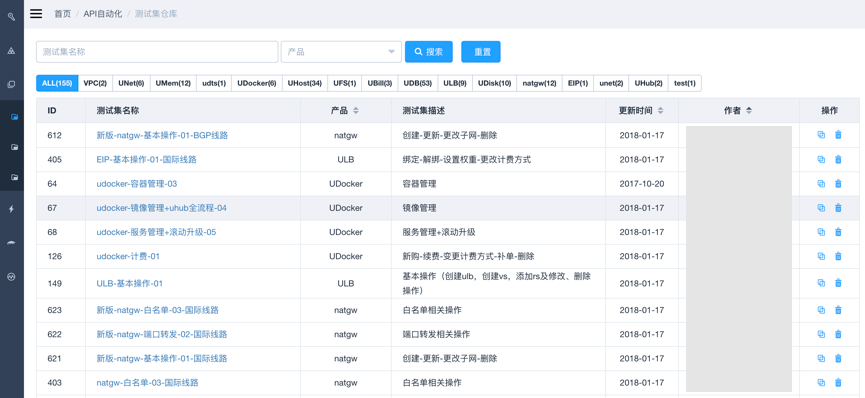Delete the natgw-白名单-03-国际线路 row ID 403
Screen dimensions: 865x398
click(x=838, y=383)
